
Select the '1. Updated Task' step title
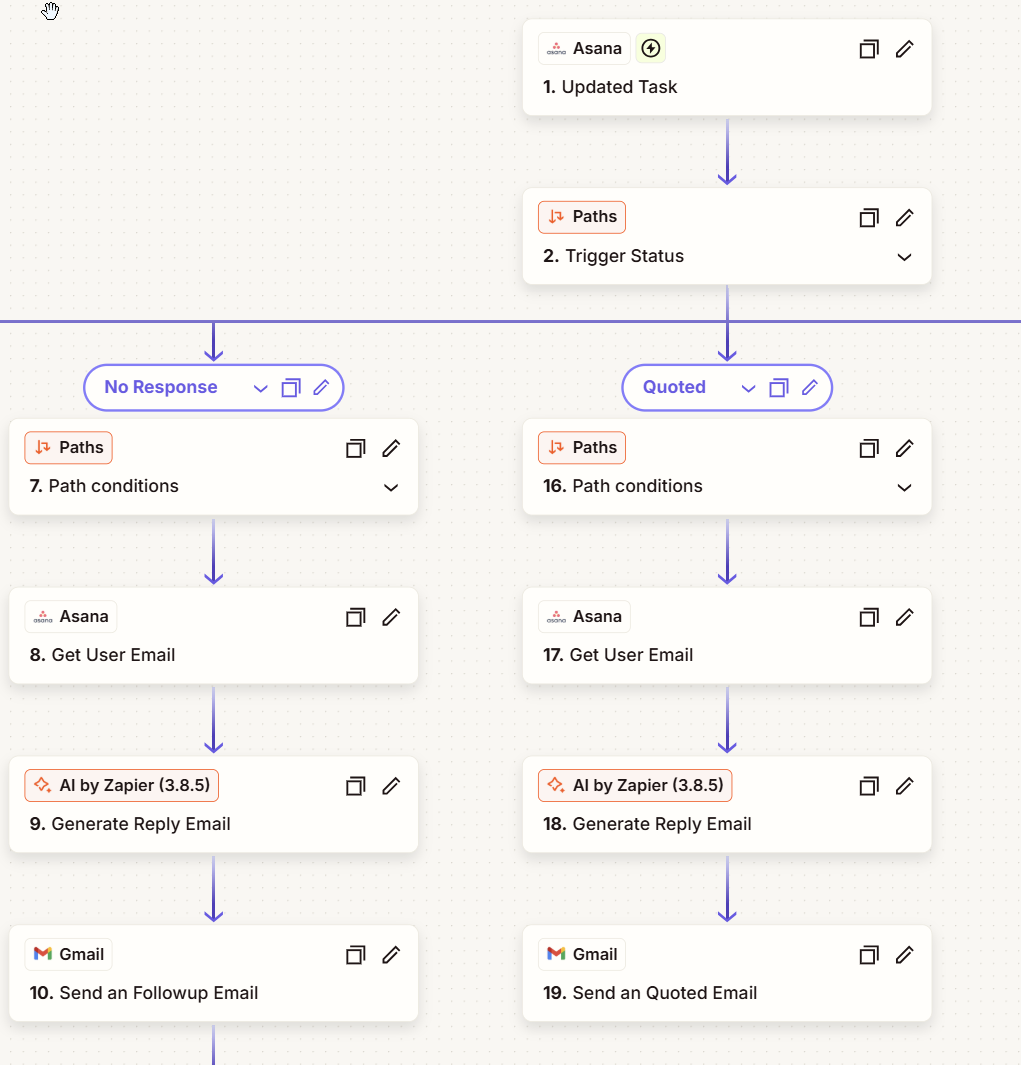[610, 87]
